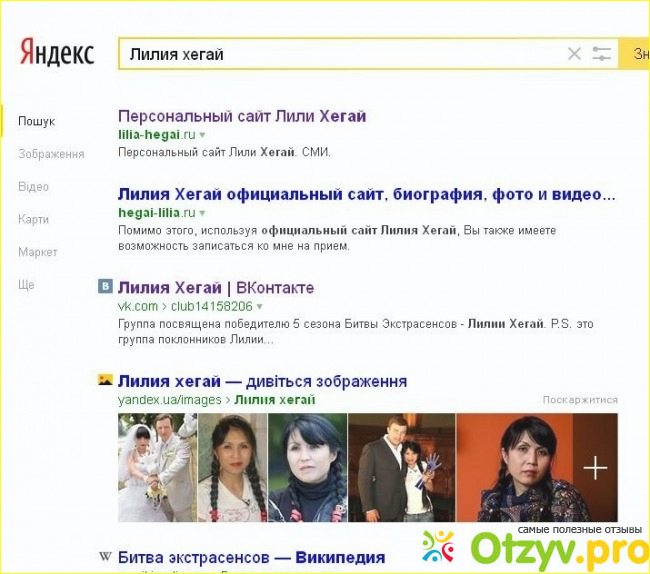Select the Карти tab
This screenshot has width=650, height=574.
pyautogui.click(x=33, y=219)
